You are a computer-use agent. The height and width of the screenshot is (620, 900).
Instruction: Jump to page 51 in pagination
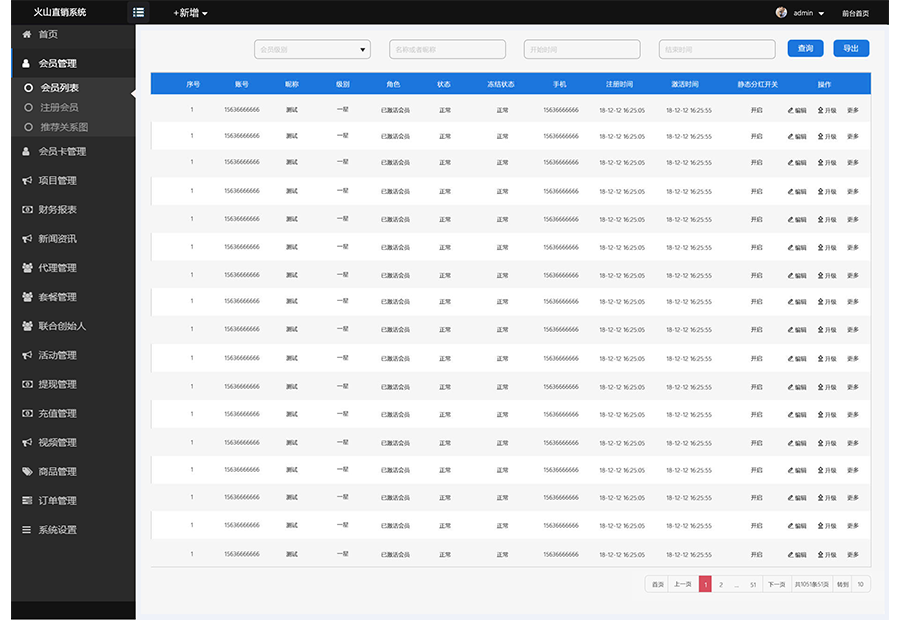click(753, 584)
